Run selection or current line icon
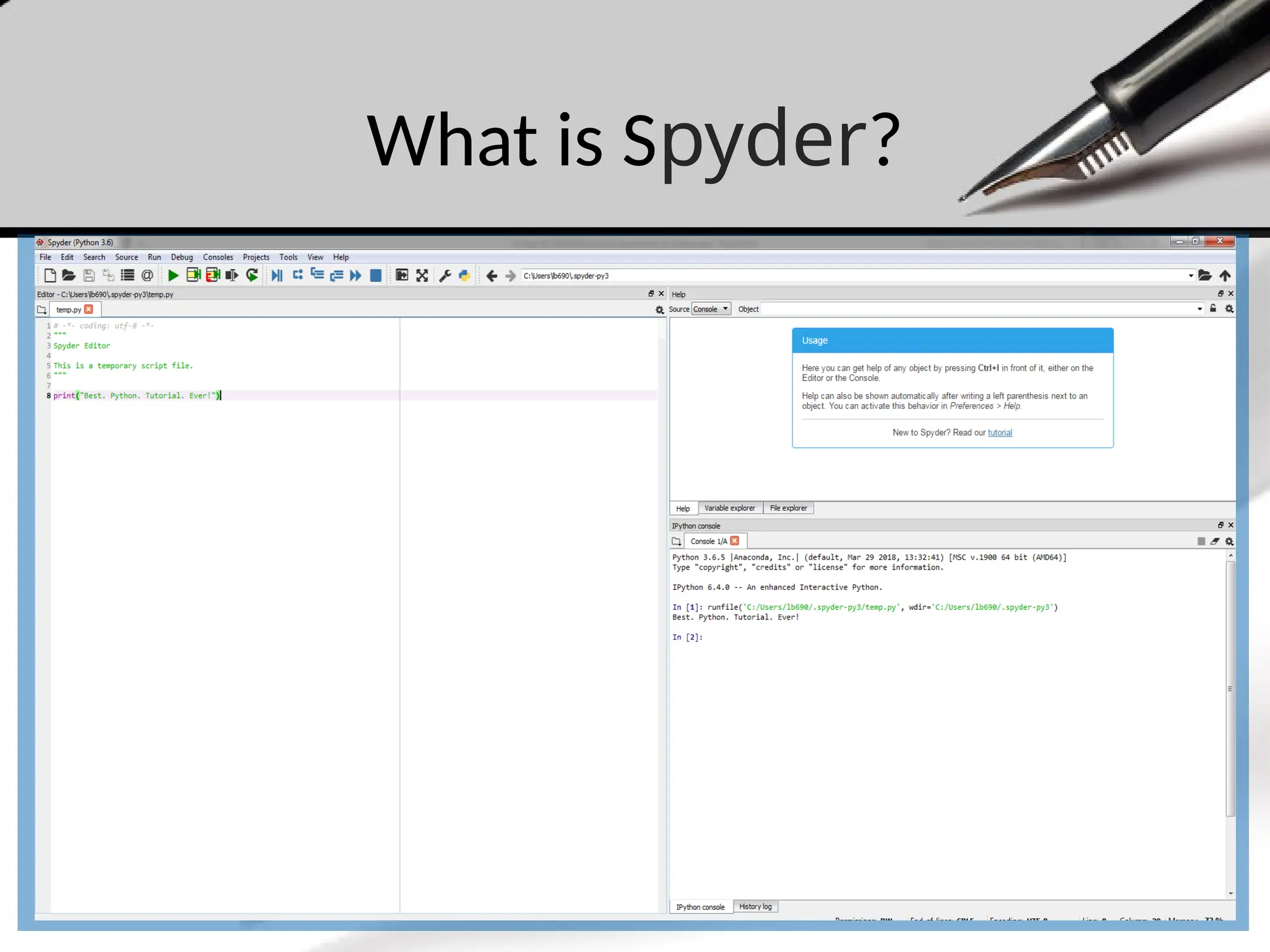 pyautogui.click(x=232, y=275)
